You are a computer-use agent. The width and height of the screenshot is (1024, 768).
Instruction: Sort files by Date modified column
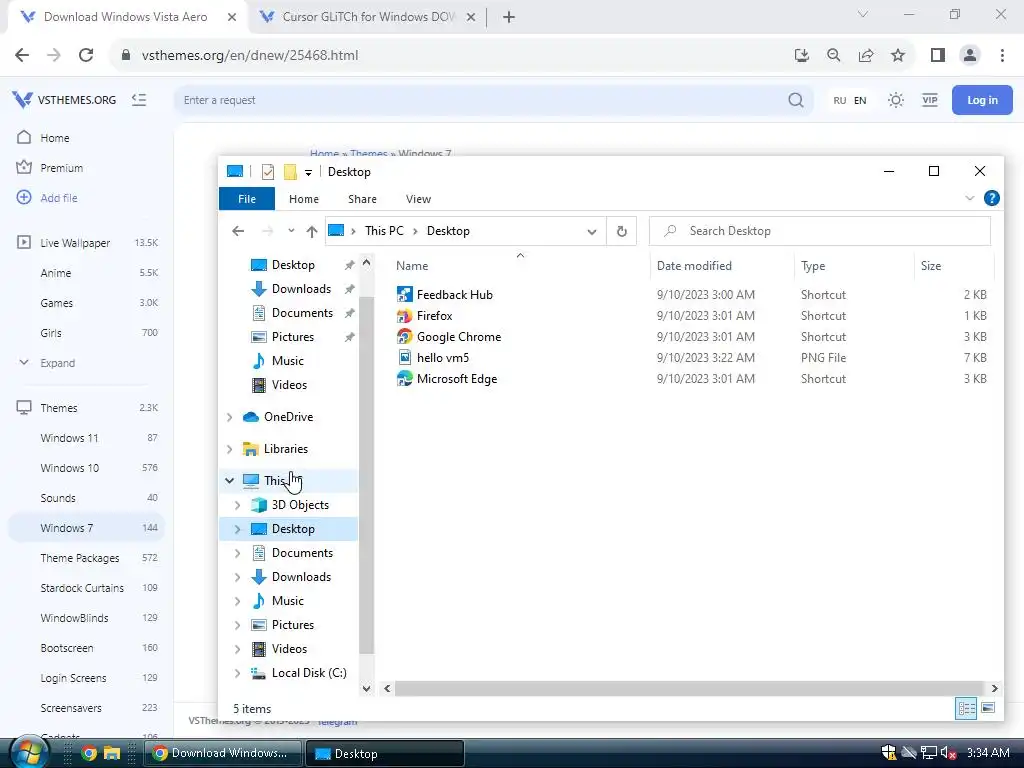694,266
